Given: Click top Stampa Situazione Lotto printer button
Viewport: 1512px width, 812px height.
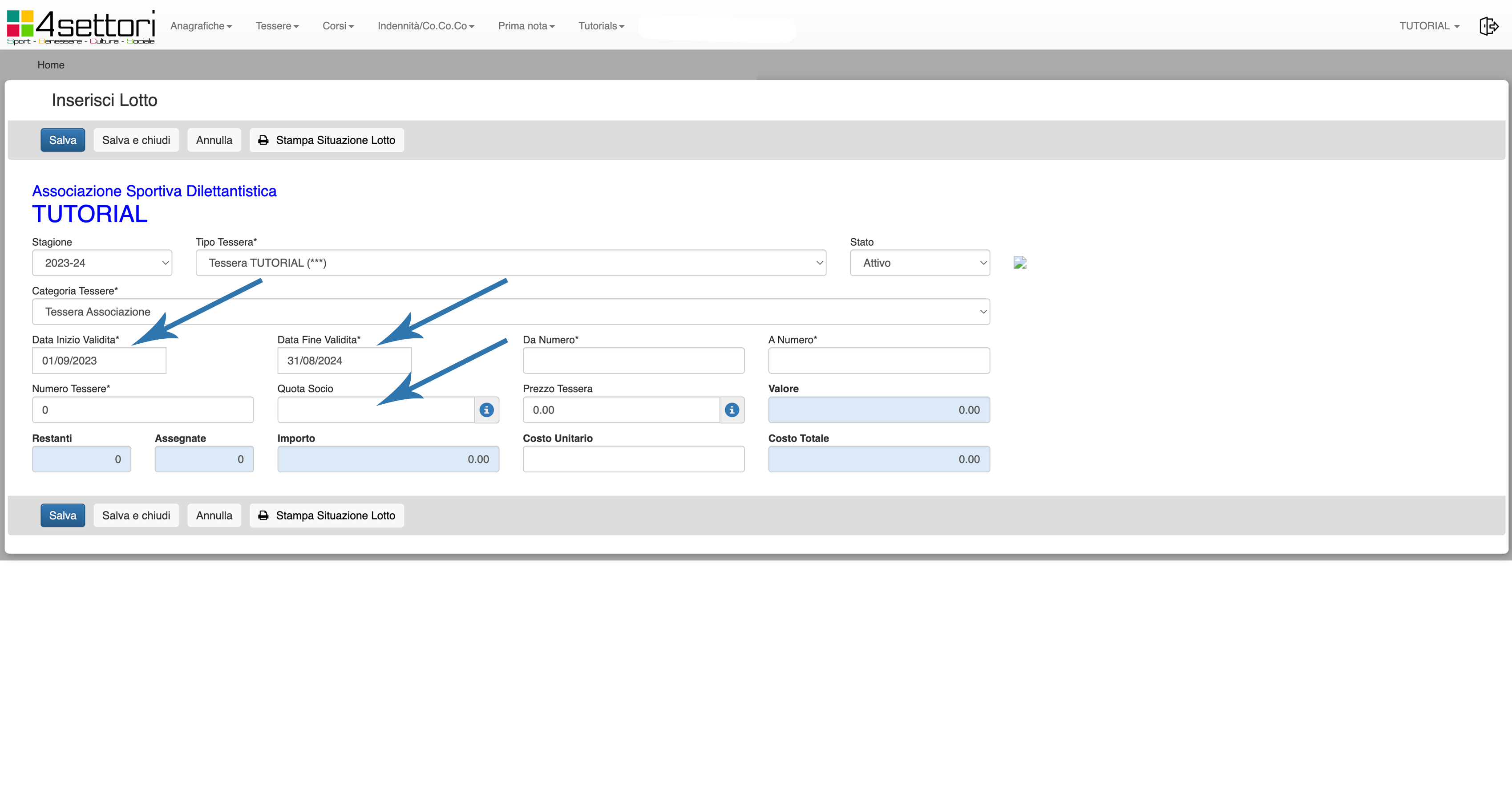Looking at the screenshot, I should [326, 140].
